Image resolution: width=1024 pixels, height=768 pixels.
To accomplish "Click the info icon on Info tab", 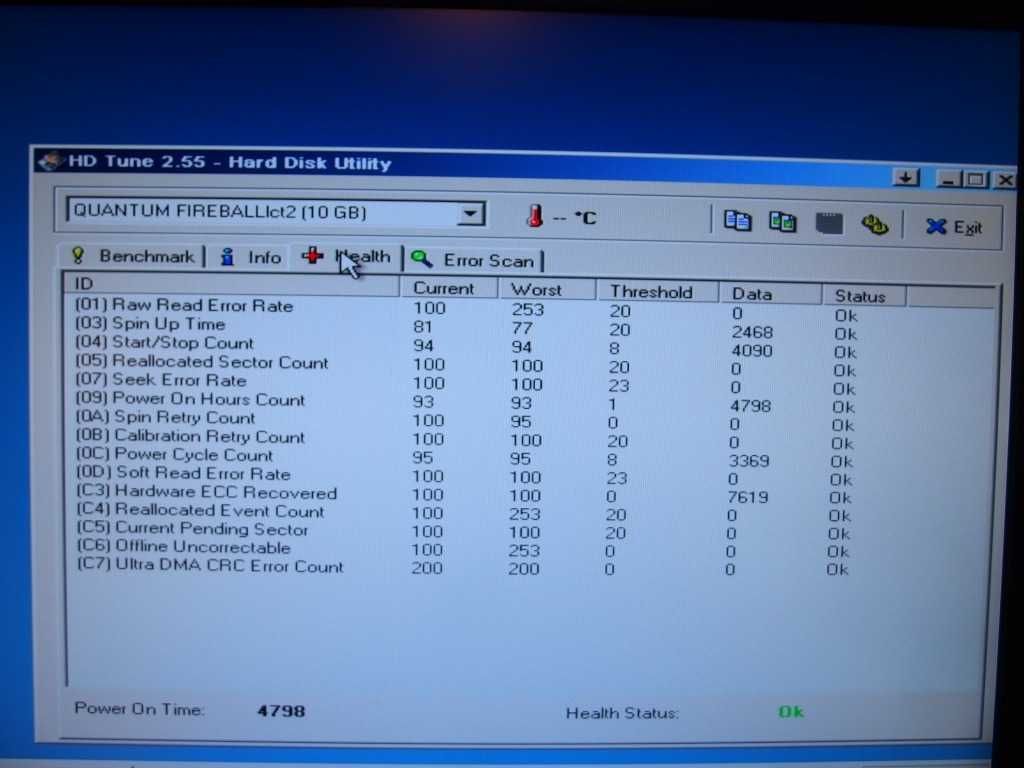I will [227, 257].
